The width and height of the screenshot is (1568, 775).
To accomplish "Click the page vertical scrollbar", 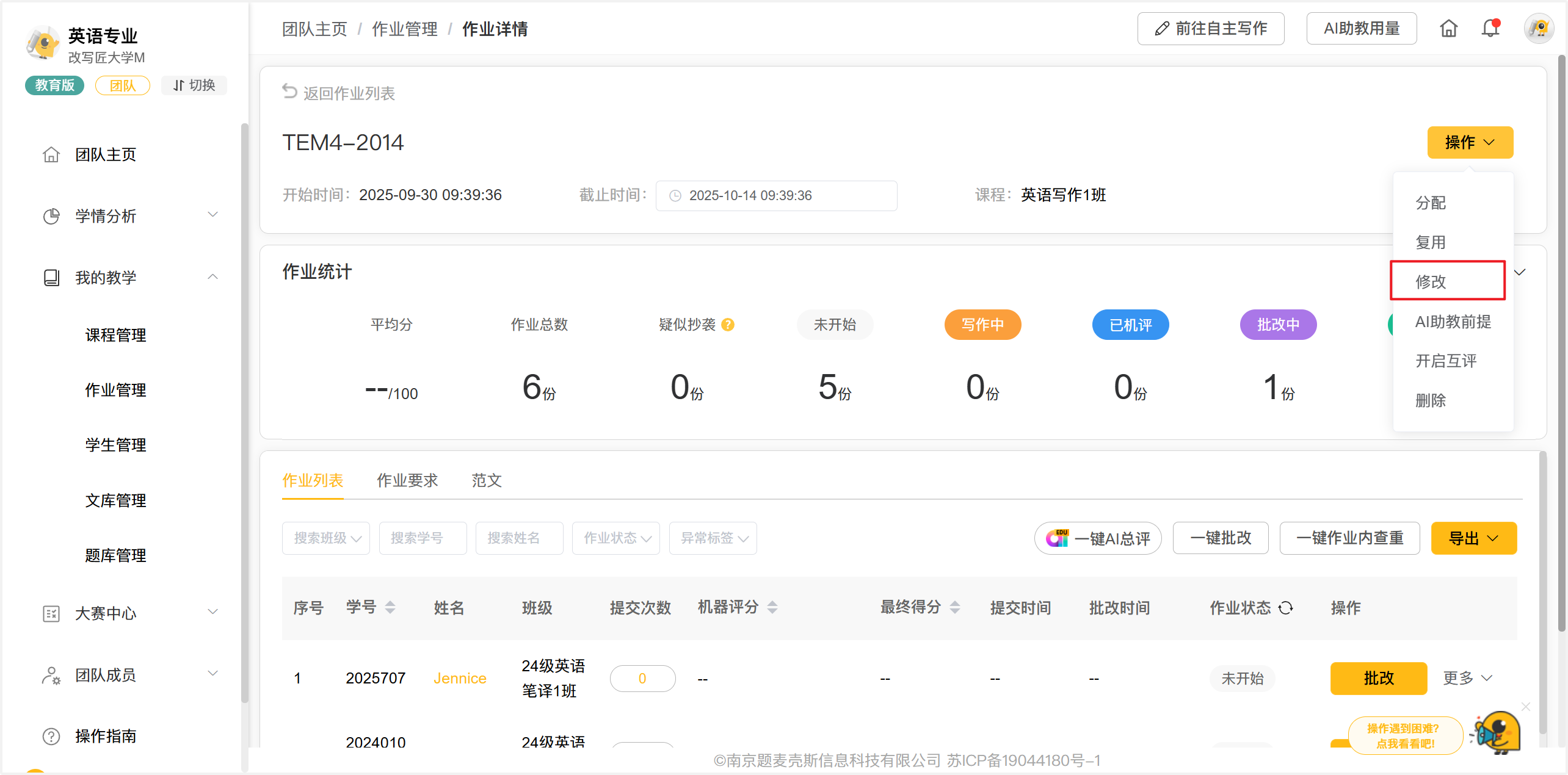I will (x=1562, y=342).
